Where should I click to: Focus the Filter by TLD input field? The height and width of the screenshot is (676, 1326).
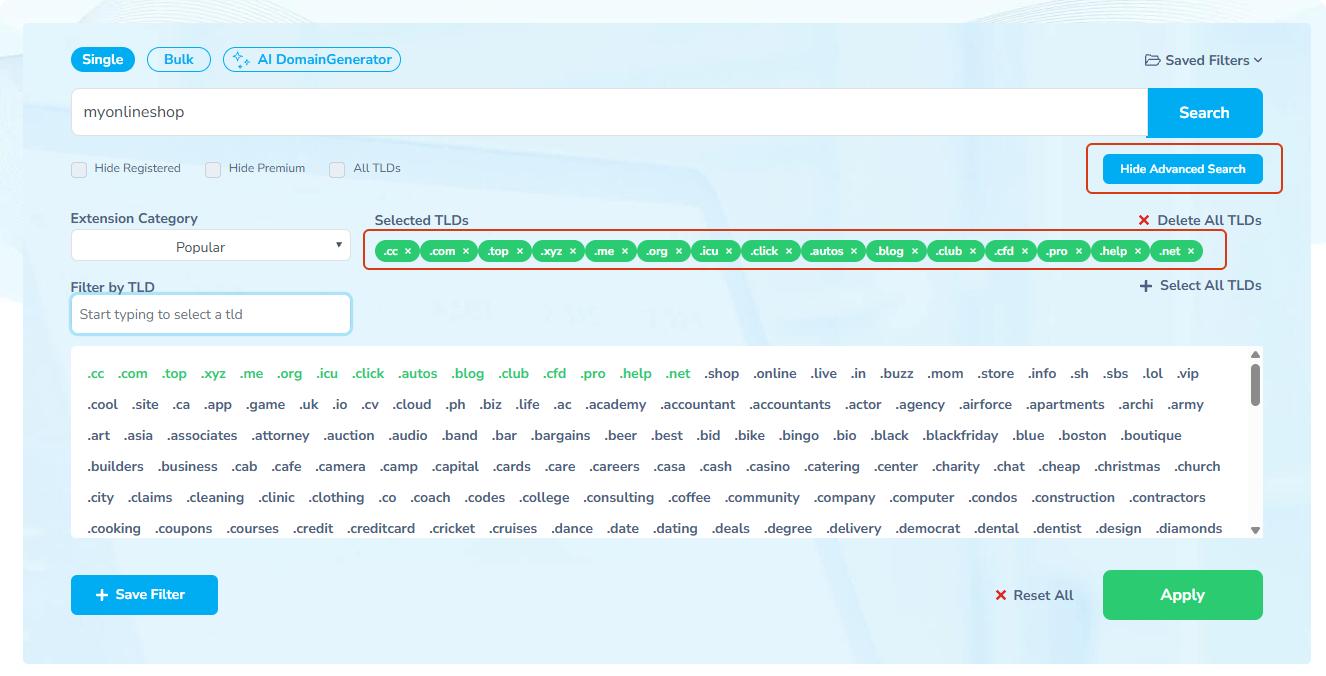click(x=211, y=314)
